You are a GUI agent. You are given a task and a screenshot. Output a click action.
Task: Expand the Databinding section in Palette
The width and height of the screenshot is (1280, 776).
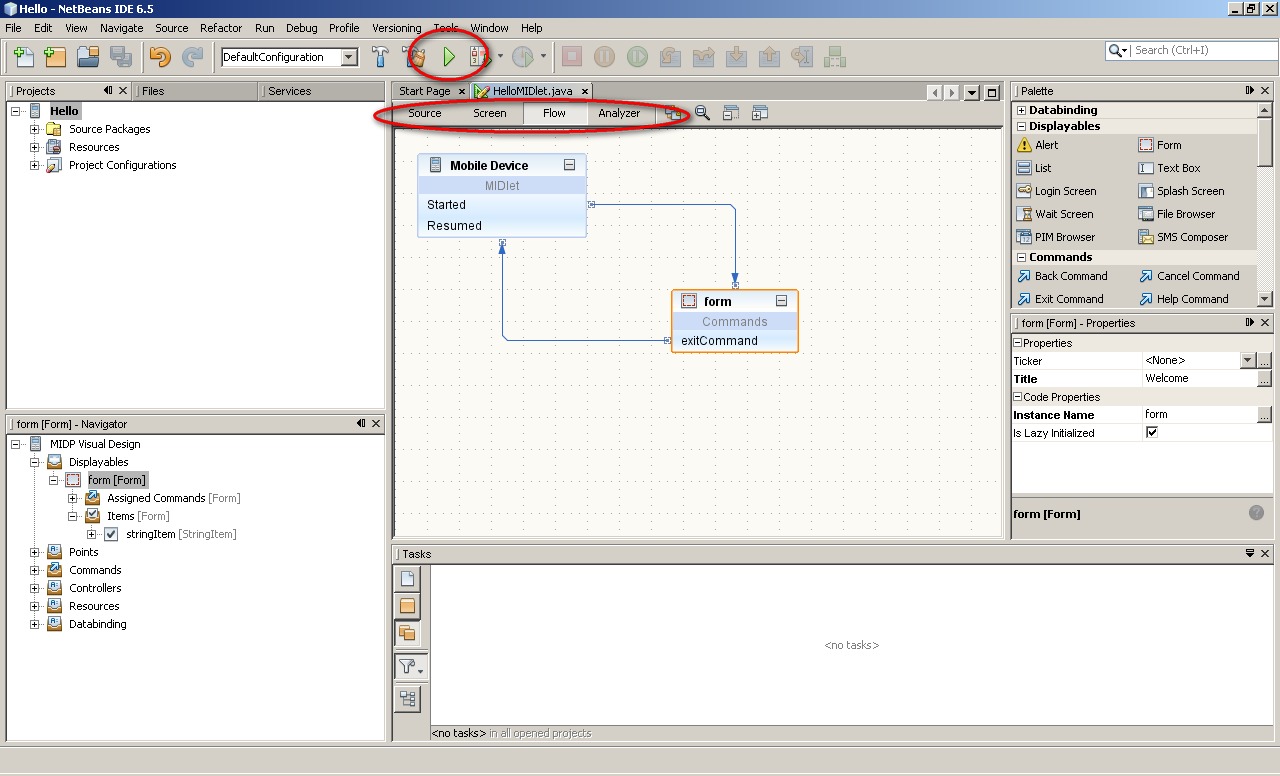pyautogui.click(x=1021, y=110)
